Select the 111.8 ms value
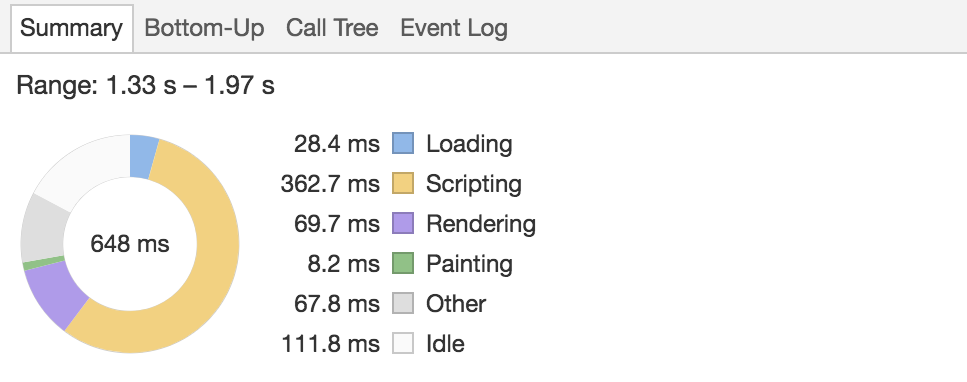The image size is (967, 382). [x=331, y=344]
